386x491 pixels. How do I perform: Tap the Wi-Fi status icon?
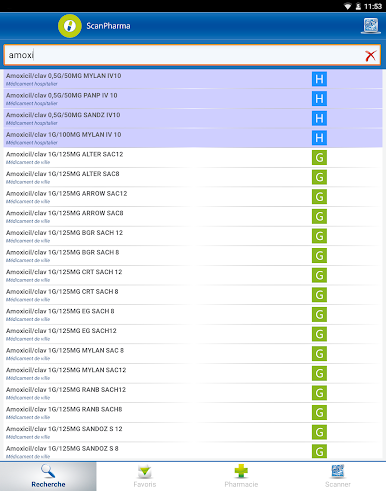(x=348, y=6)
